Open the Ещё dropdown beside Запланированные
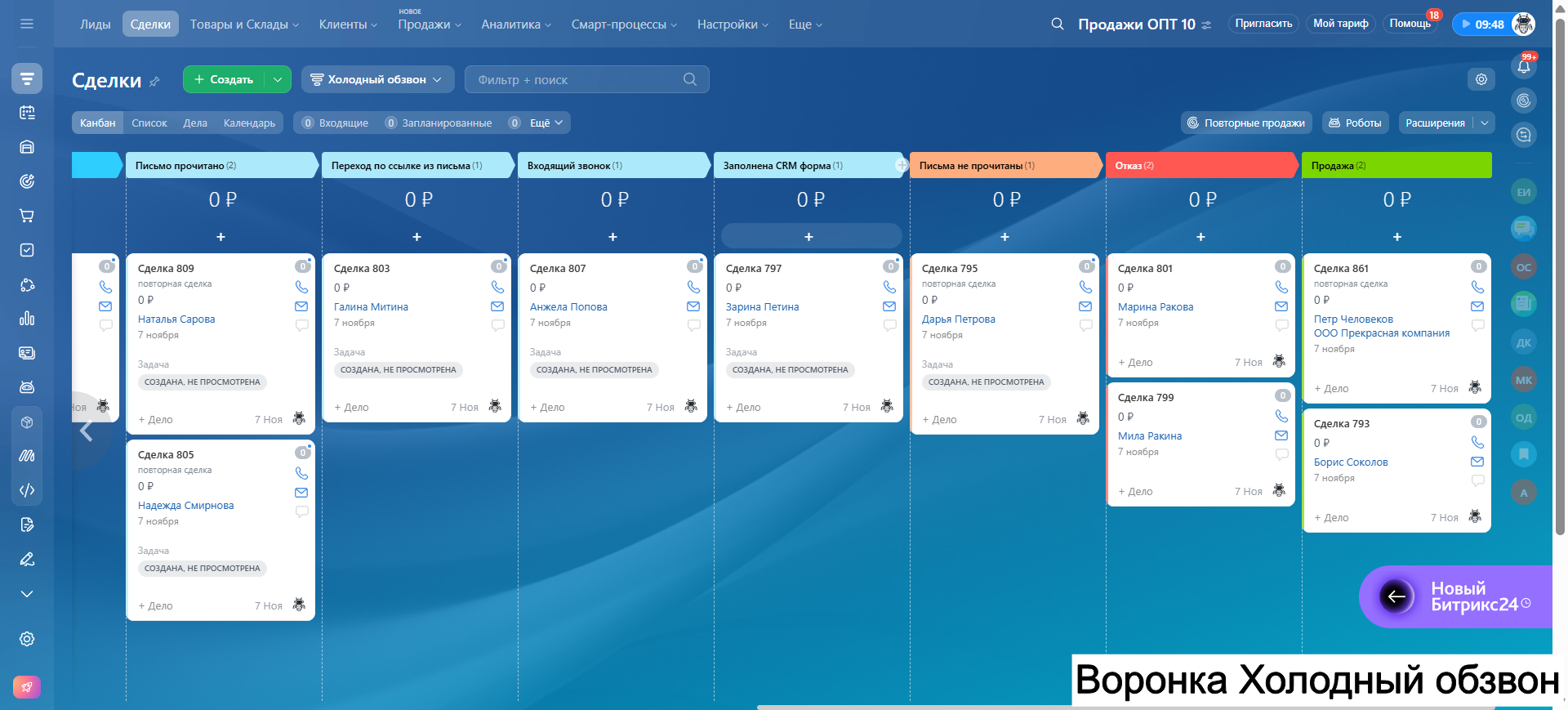 coord(546,123)
